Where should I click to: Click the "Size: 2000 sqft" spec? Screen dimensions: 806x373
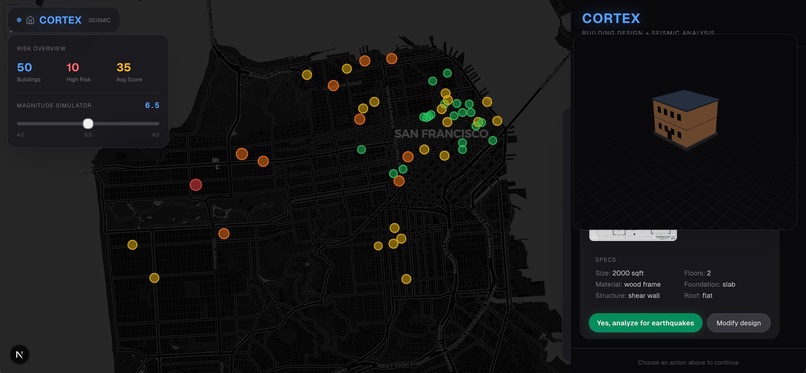point(619,273)
